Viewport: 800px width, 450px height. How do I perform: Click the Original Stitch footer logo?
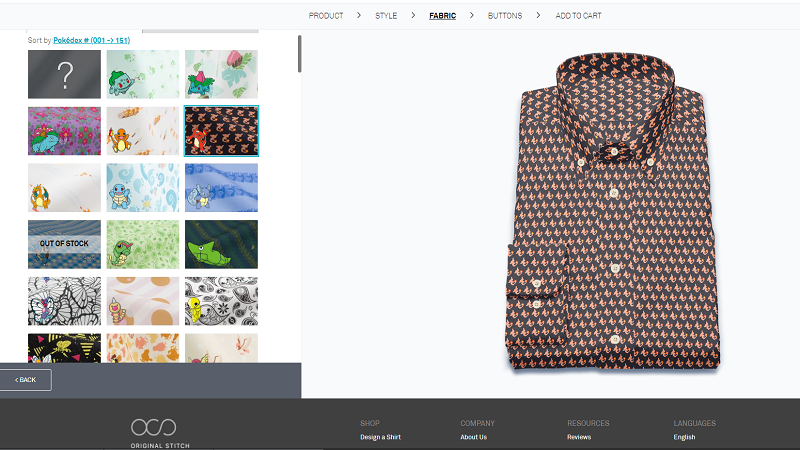160,433
